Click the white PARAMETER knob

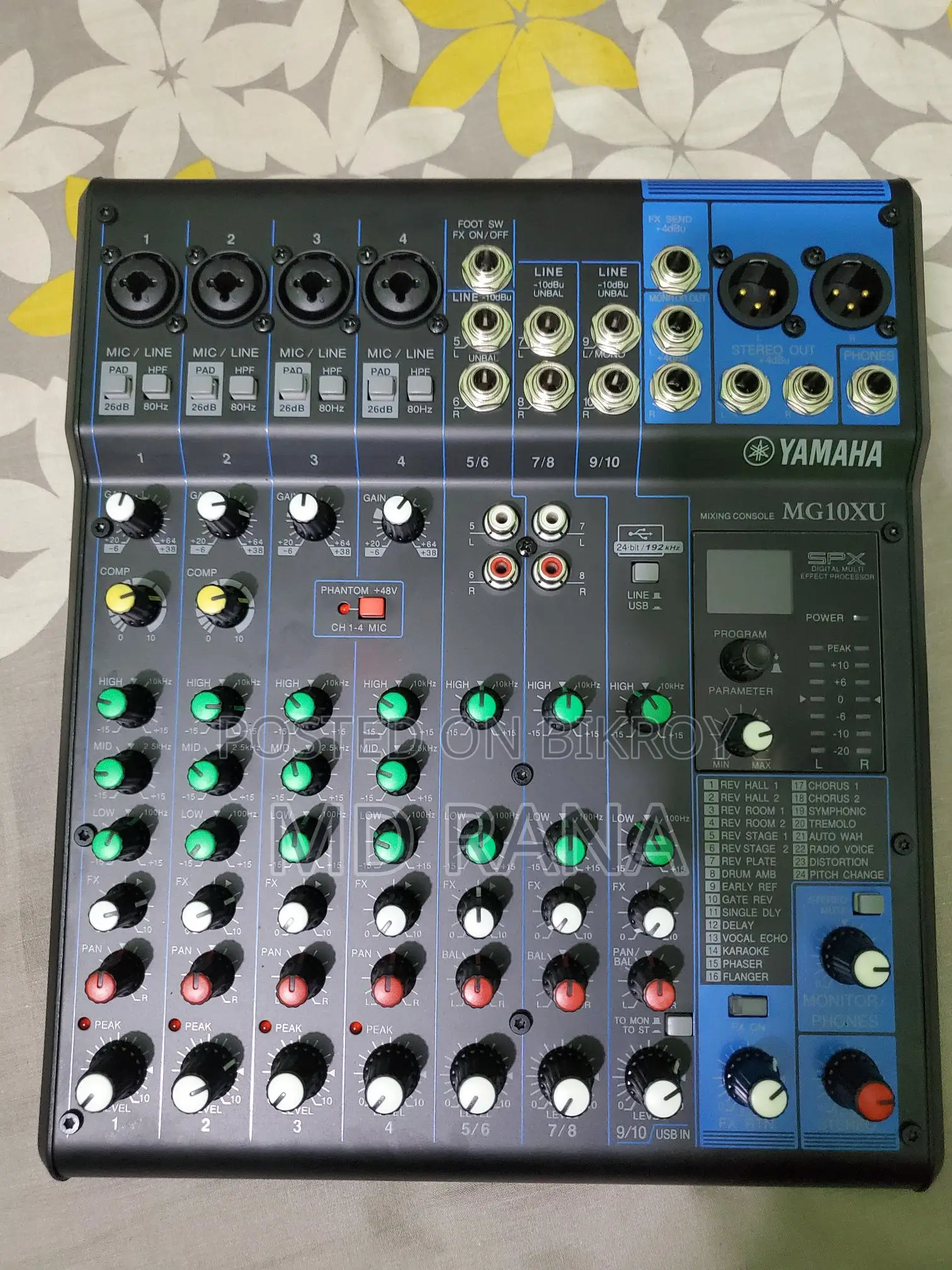[752, 736]
